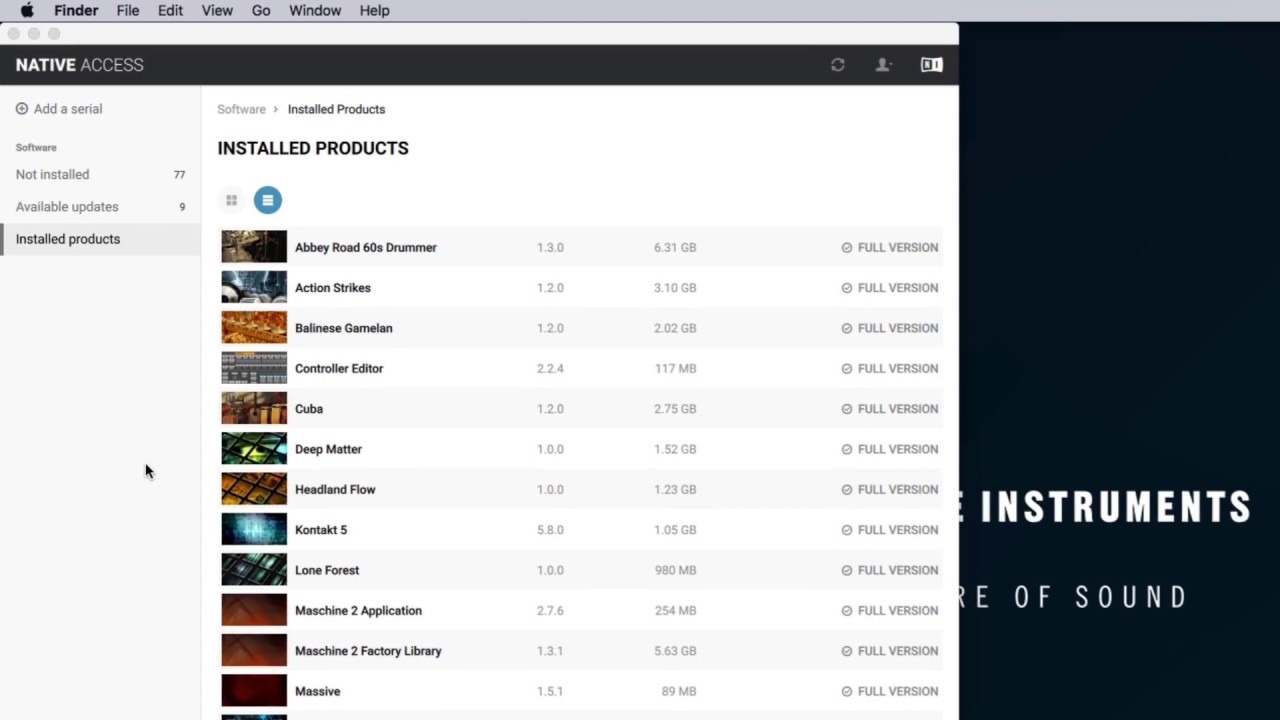Open the Help menu
This screenshot has height=720, width=1280.
click(x=374, y=11)
